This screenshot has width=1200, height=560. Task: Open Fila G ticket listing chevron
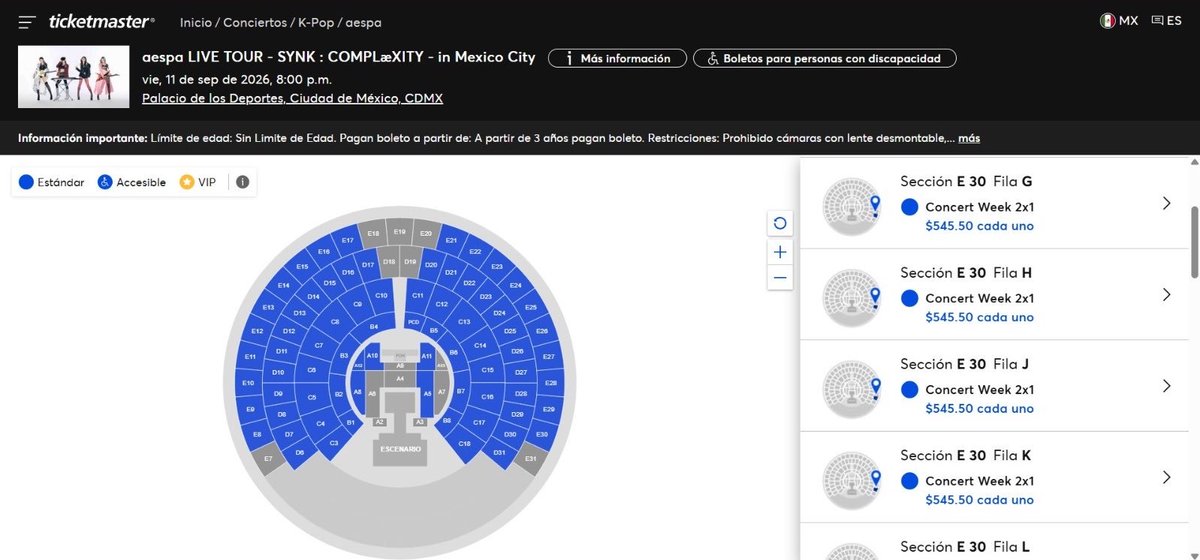tap(1166, 203)
